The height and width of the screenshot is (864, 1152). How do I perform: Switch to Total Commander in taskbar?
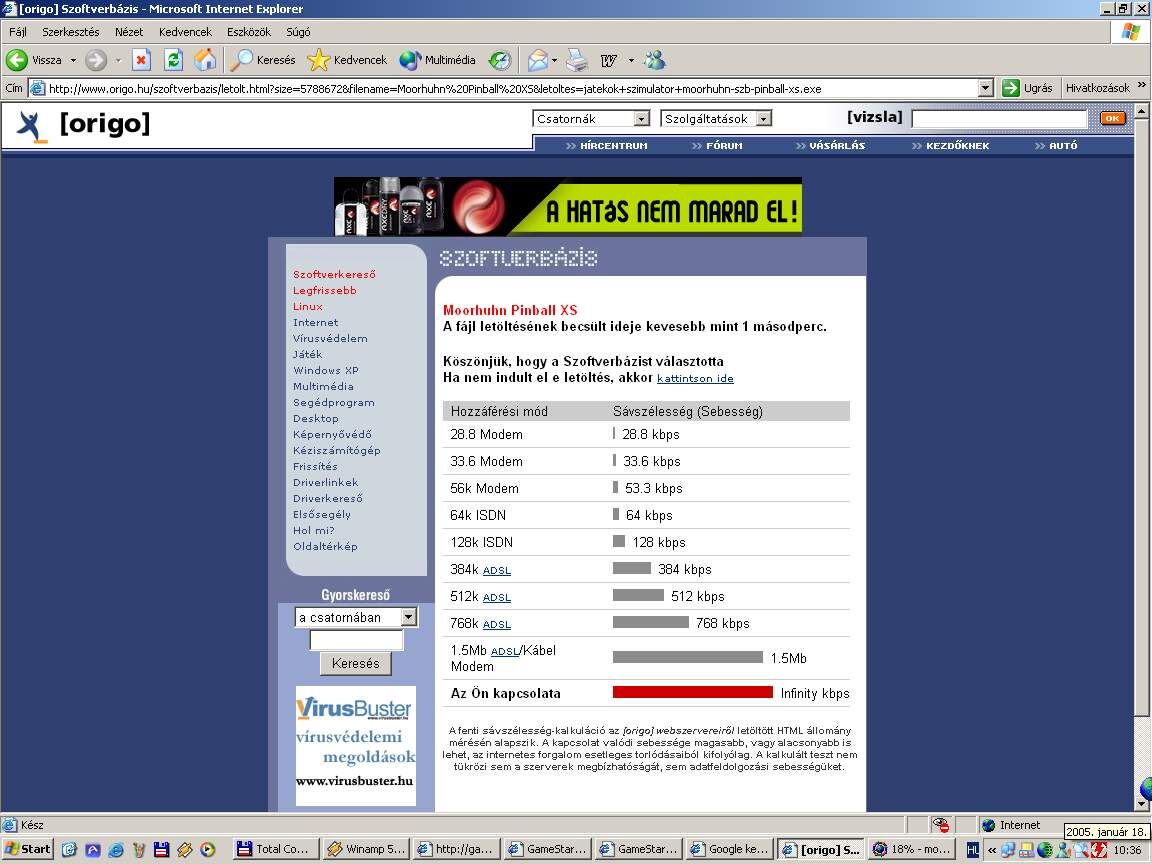click(x=277, y=849)
